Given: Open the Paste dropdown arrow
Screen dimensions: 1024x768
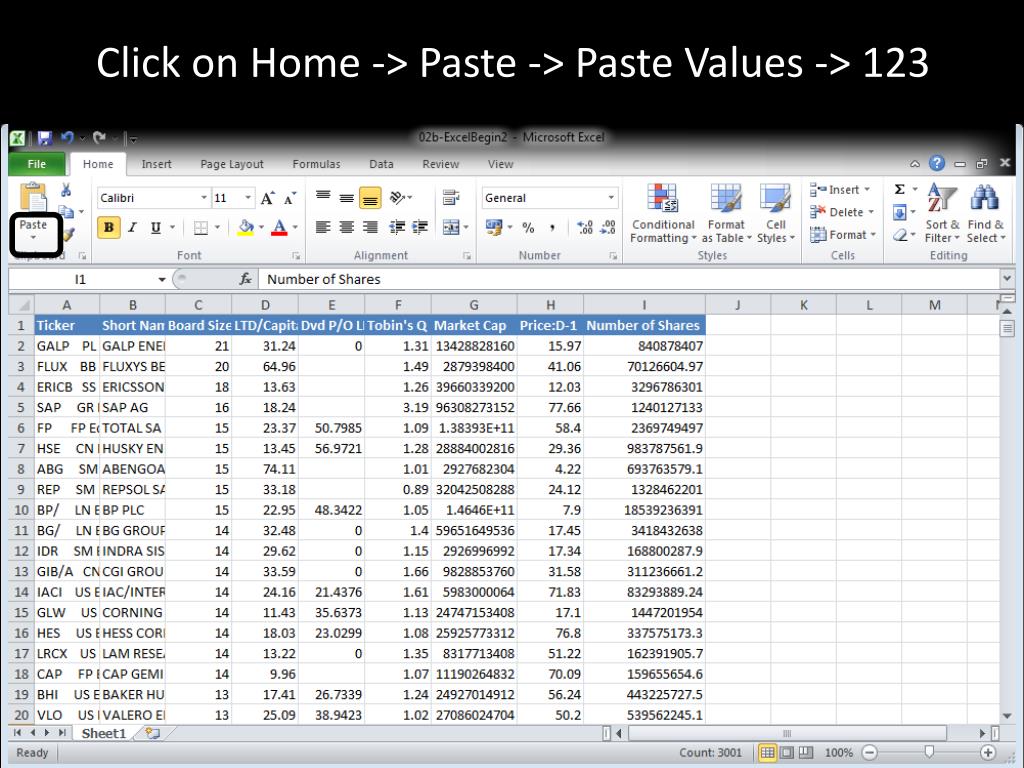Looking at the screenshot, I should pyautogui.click(x=33, y=238).
